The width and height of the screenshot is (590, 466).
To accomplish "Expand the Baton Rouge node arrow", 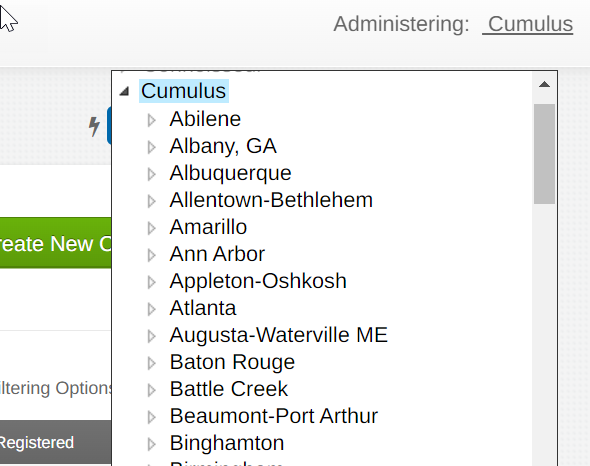I will coord(152,363).
